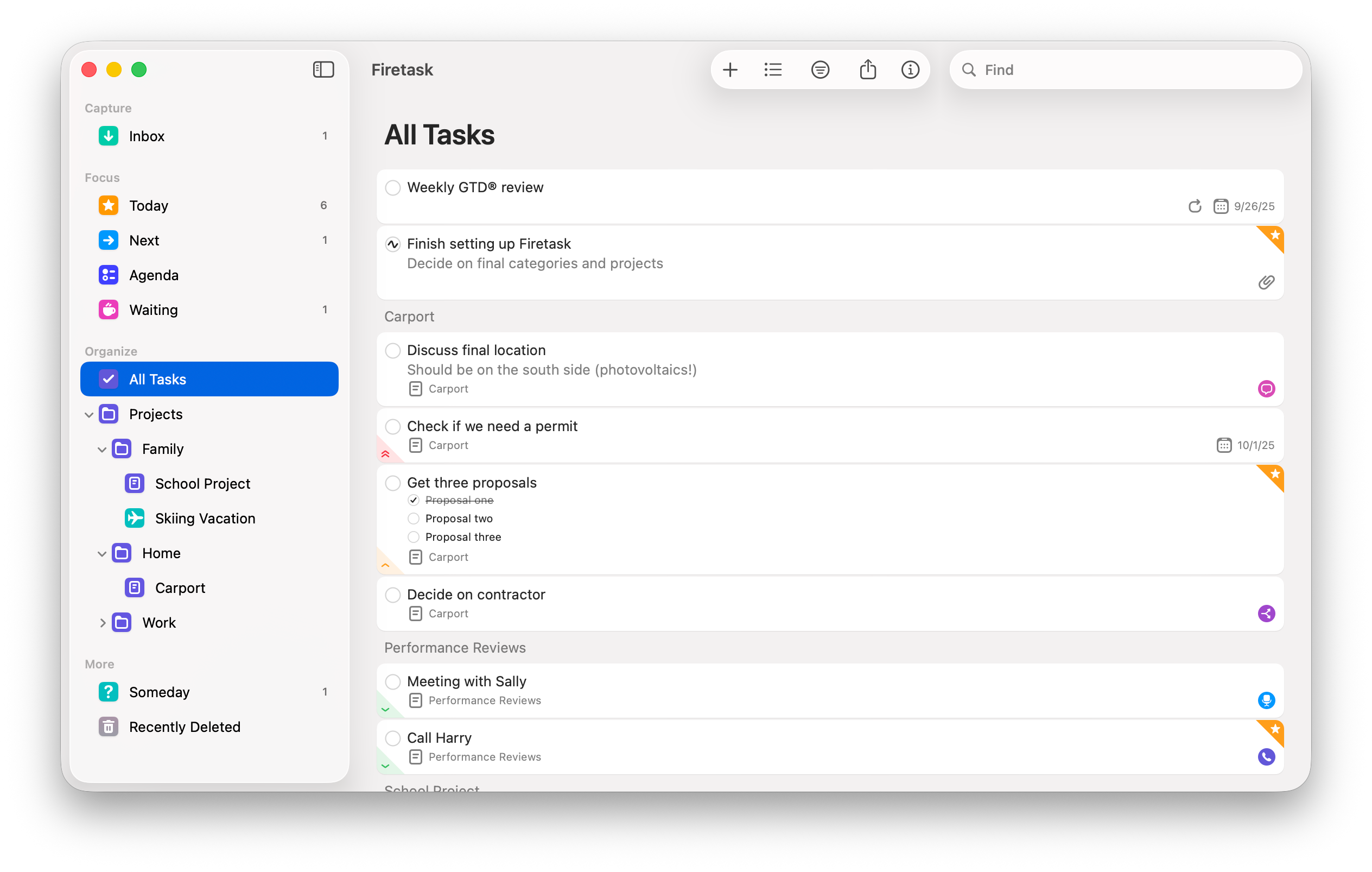Screen dimensions: 1372x872
Task: Uncheck the Proposal one subtask
Action: 414,500
